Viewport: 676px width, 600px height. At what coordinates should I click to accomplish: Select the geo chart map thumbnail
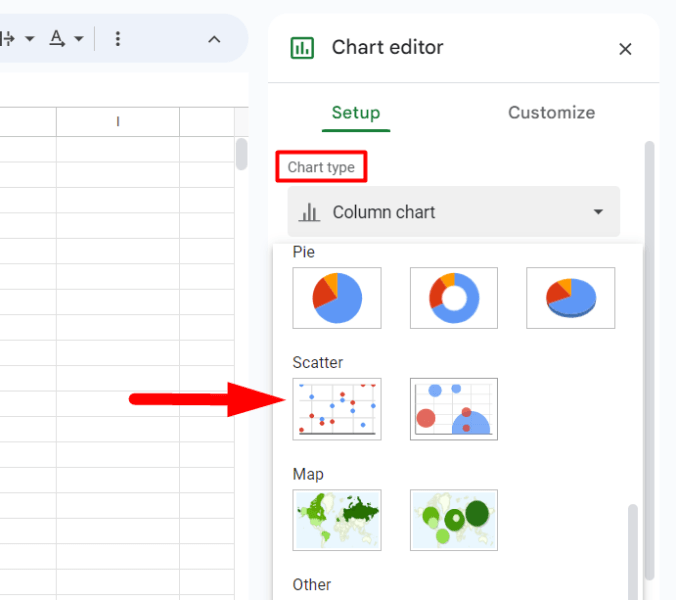tap(337, 520)
